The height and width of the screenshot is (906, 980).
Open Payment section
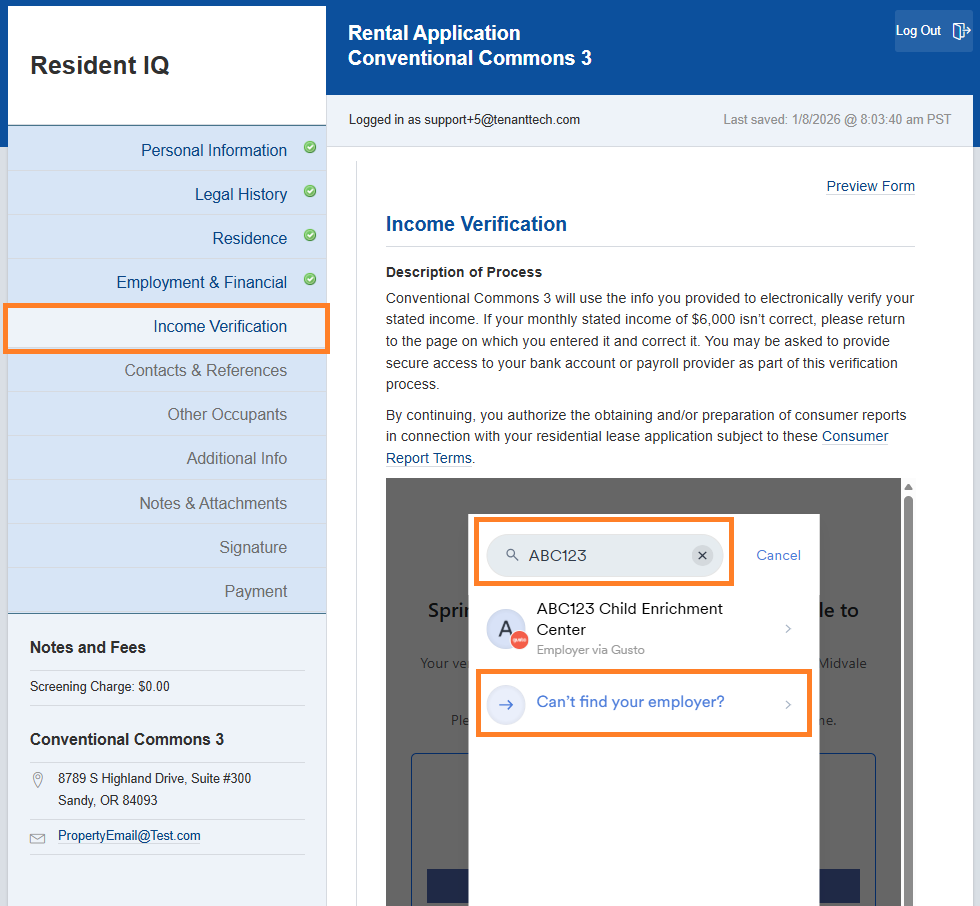point(256,591)
